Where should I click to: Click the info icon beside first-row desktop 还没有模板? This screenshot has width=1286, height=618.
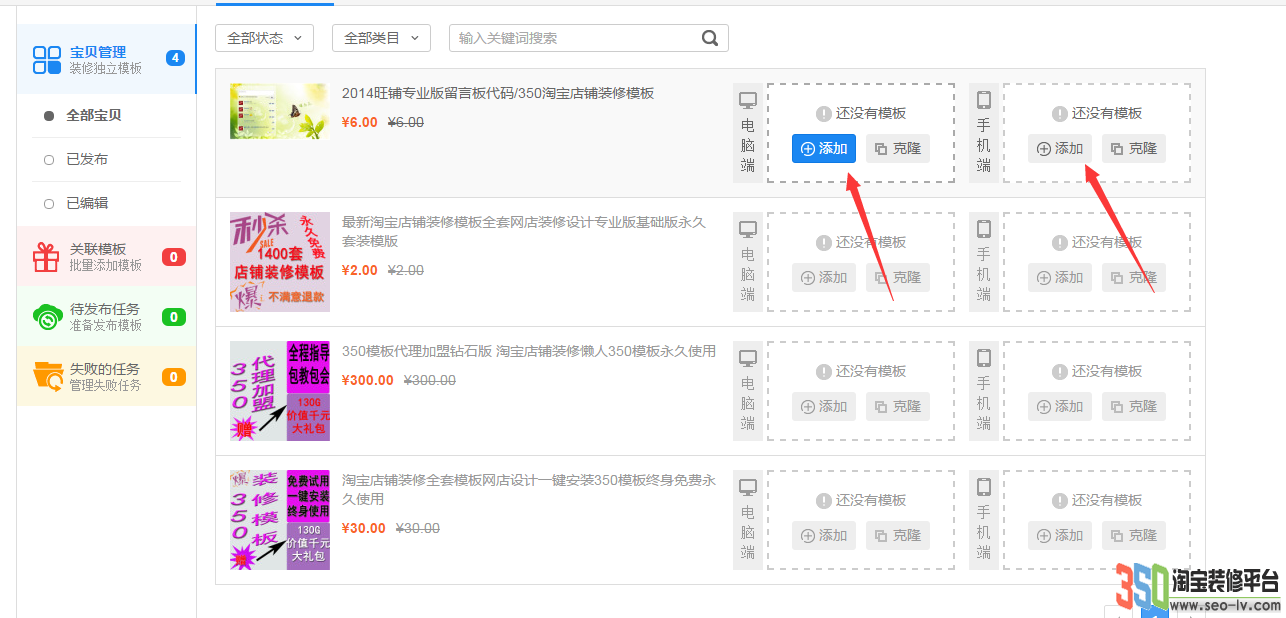coord(824,113)
